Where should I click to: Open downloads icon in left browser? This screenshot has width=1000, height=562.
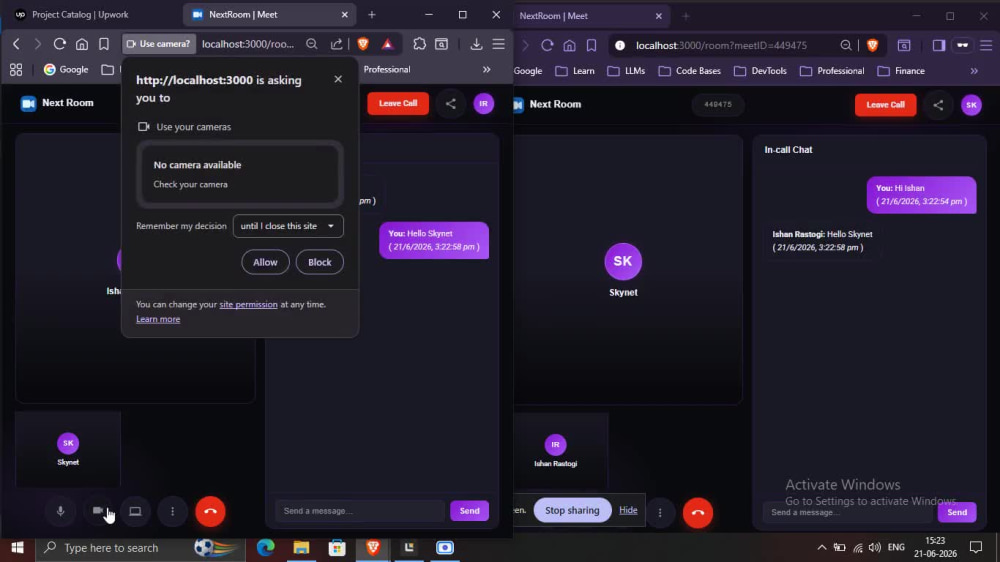click(476, 44)
